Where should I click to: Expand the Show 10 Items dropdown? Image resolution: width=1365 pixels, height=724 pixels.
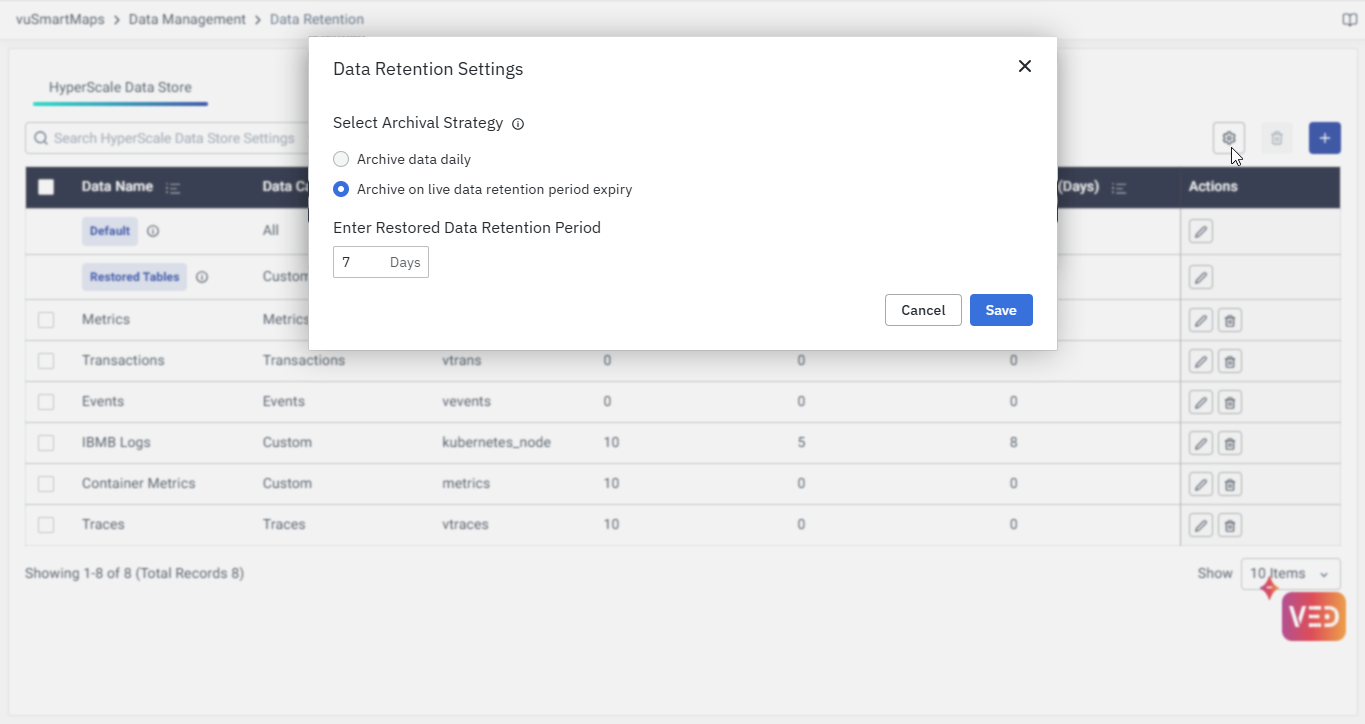[1290, 574]
